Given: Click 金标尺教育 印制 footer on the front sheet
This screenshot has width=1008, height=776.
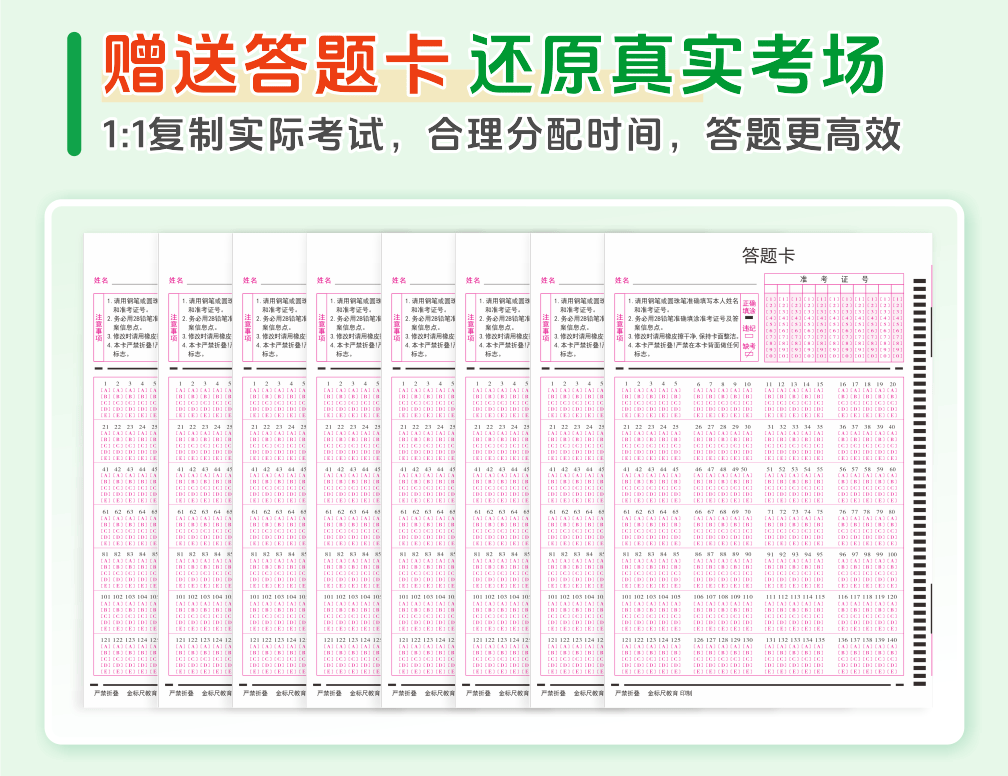Looking at the screenshot, I should coord(670,692).
